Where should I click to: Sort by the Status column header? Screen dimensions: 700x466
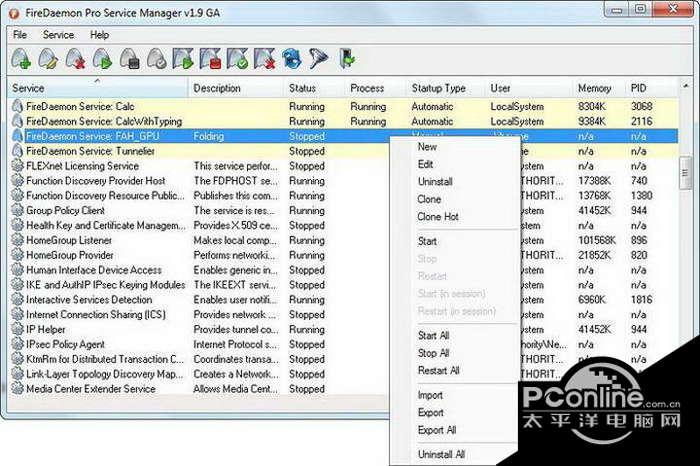tap(314, 88)
